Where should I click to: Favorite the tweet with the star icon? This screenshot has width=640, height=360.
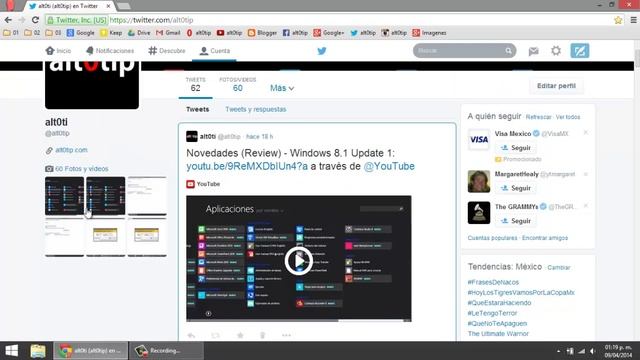pos(240,336)
